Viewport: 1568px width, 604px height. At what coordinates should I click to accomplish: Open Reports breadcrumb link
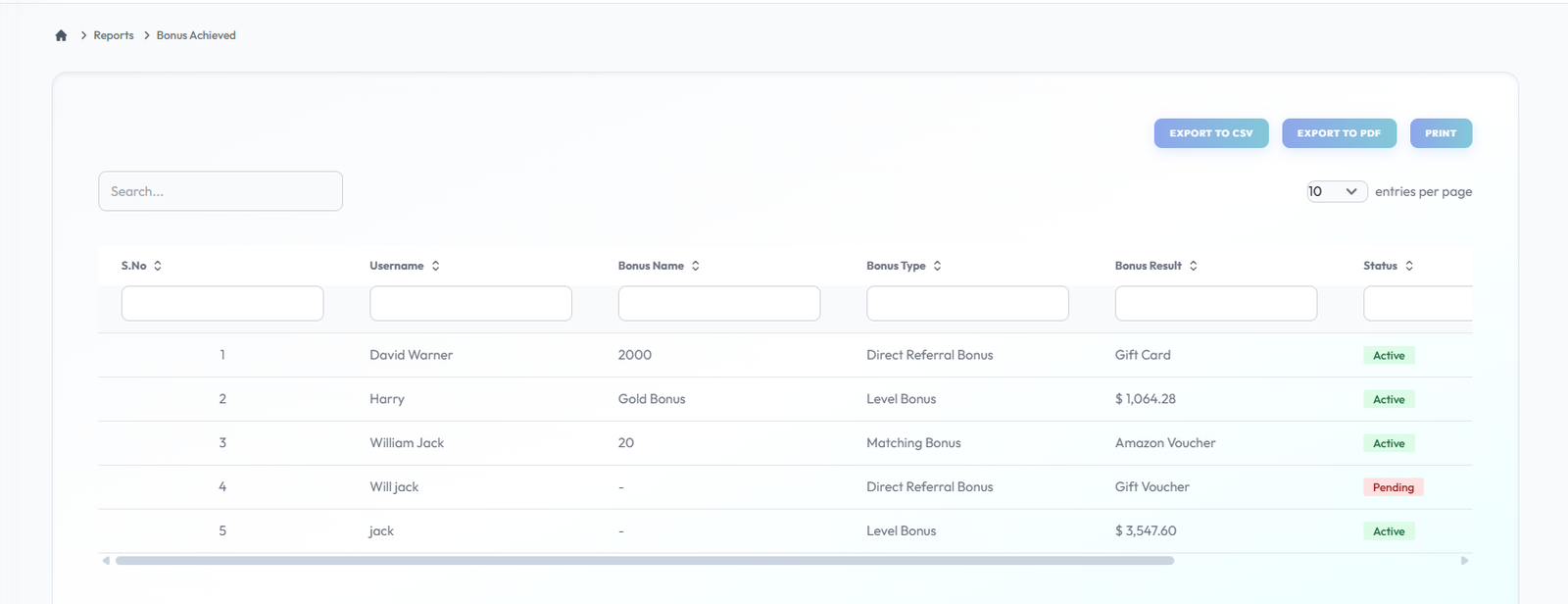(114, 35)
